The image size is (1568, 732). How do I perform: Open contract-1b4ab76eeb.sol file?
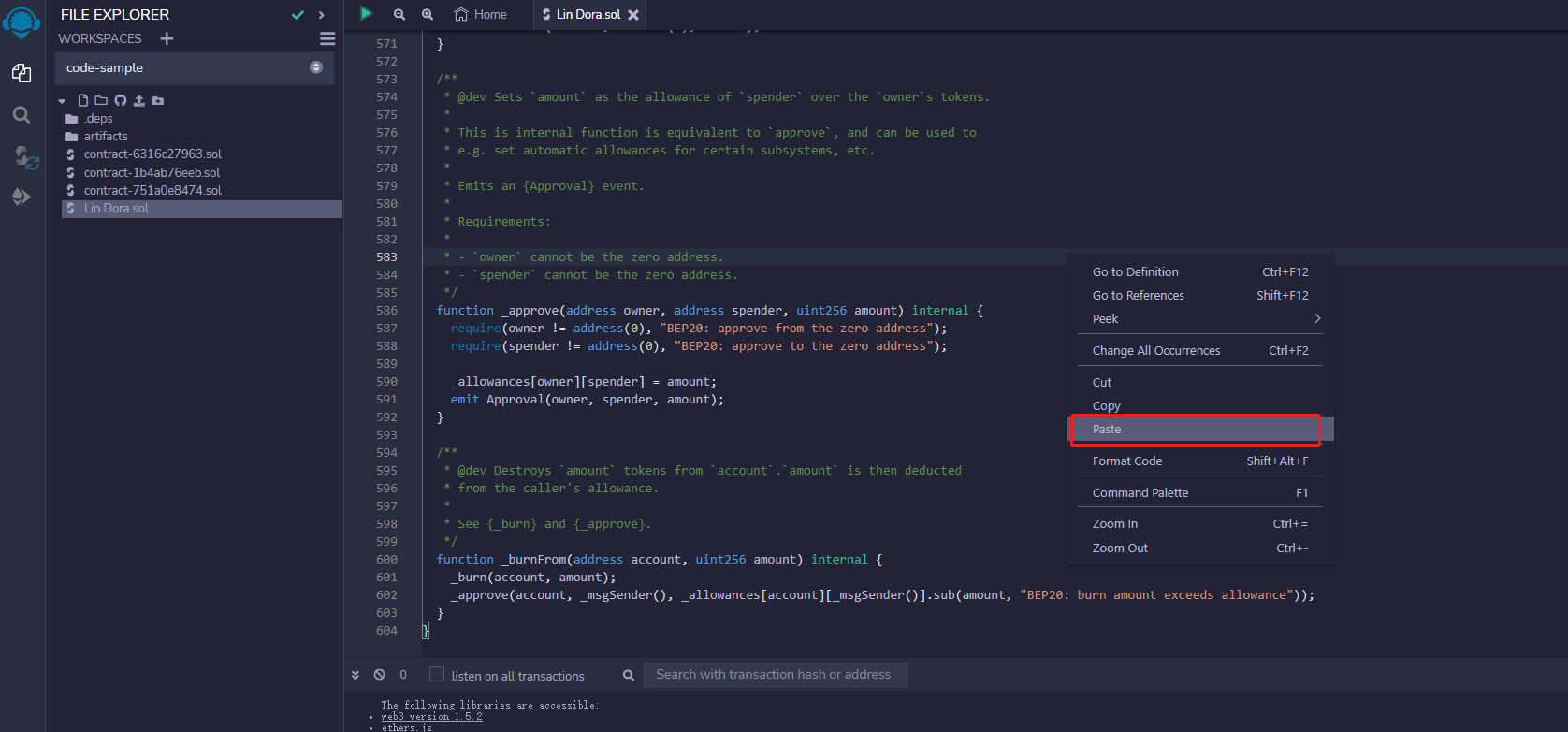pyautogui.click(x=152, y=173)
